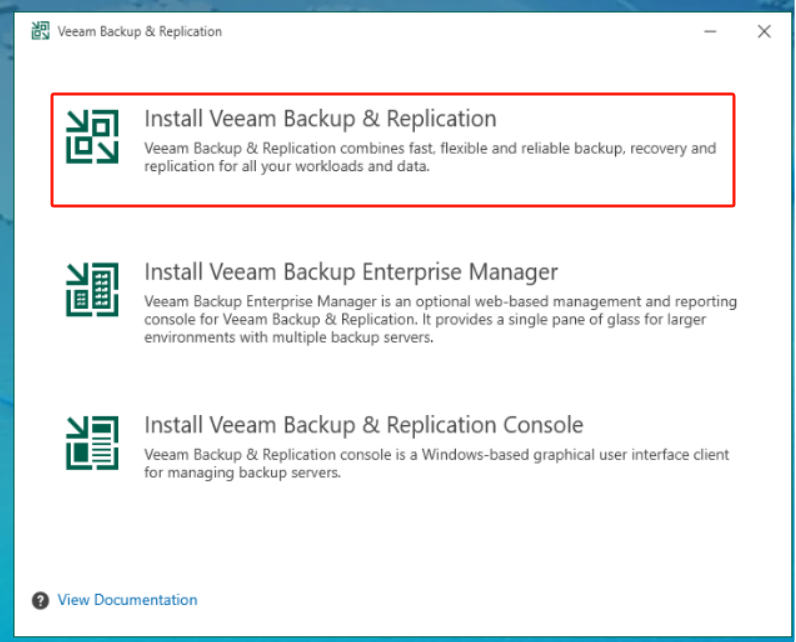Click the 'Windows-based graphical user interface client' description

tap(437, 463)
